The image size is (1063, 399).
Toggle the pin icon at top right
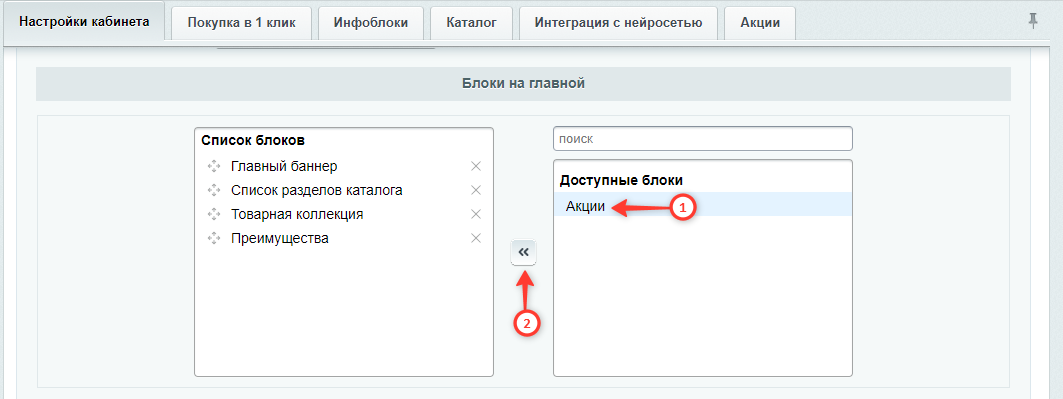1033,22
